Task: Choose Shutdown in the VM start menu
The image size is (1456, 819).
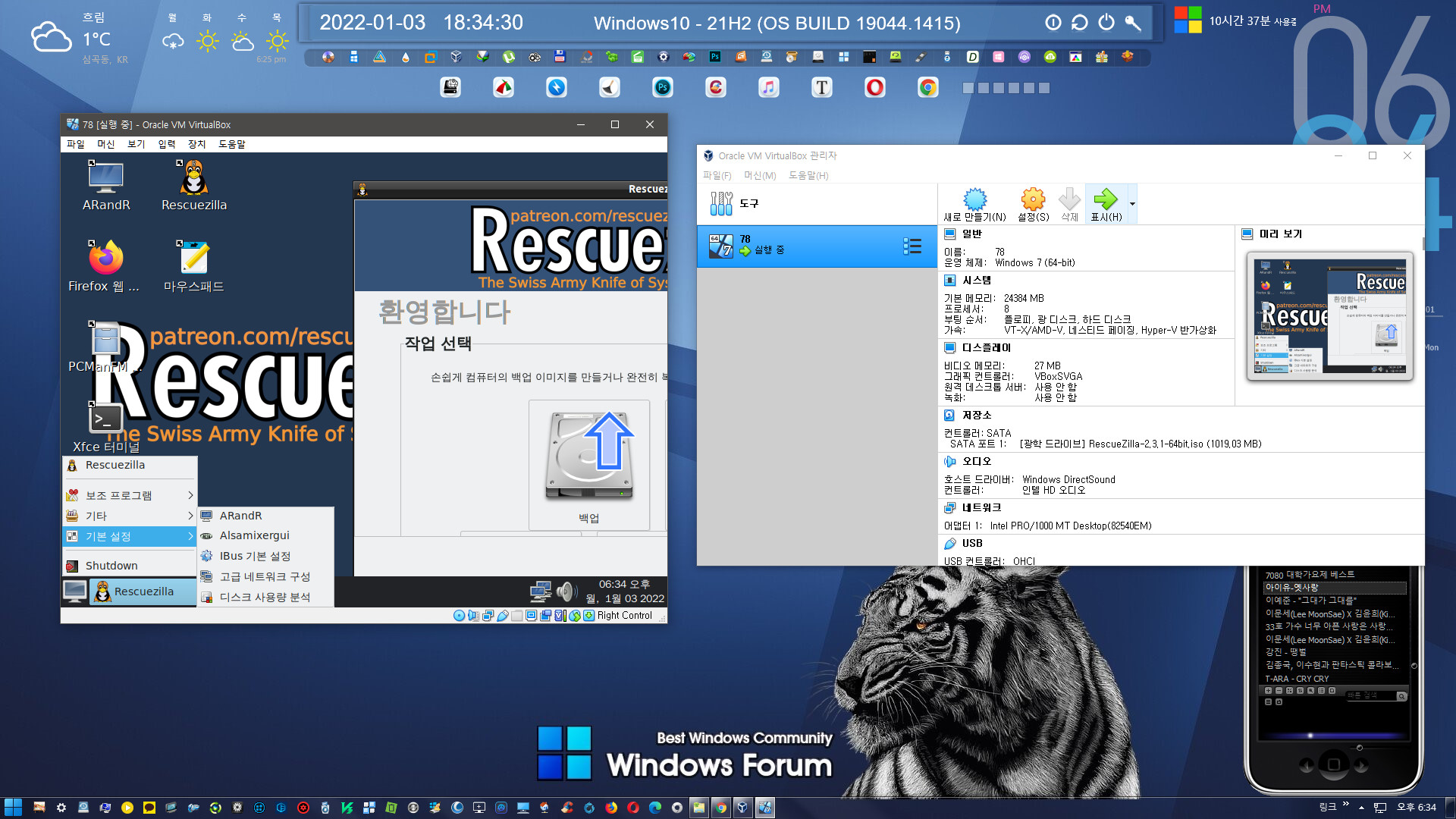Action: (x=130, y=566)
